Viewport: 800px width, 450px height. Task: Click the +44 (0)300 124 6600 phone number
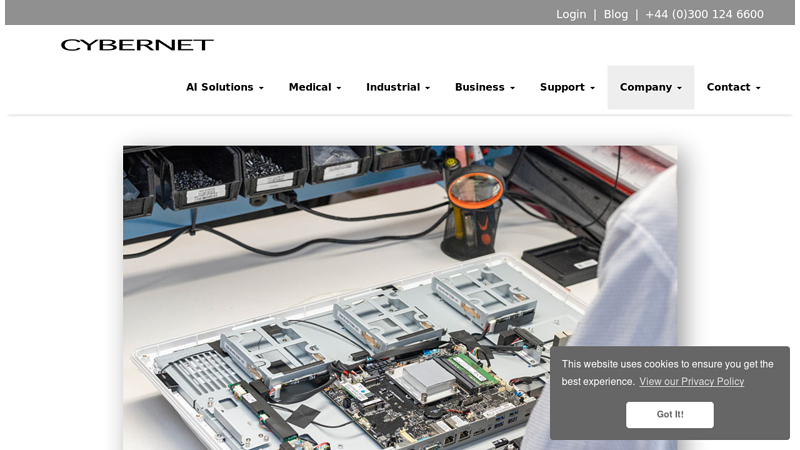click(704, 14)
